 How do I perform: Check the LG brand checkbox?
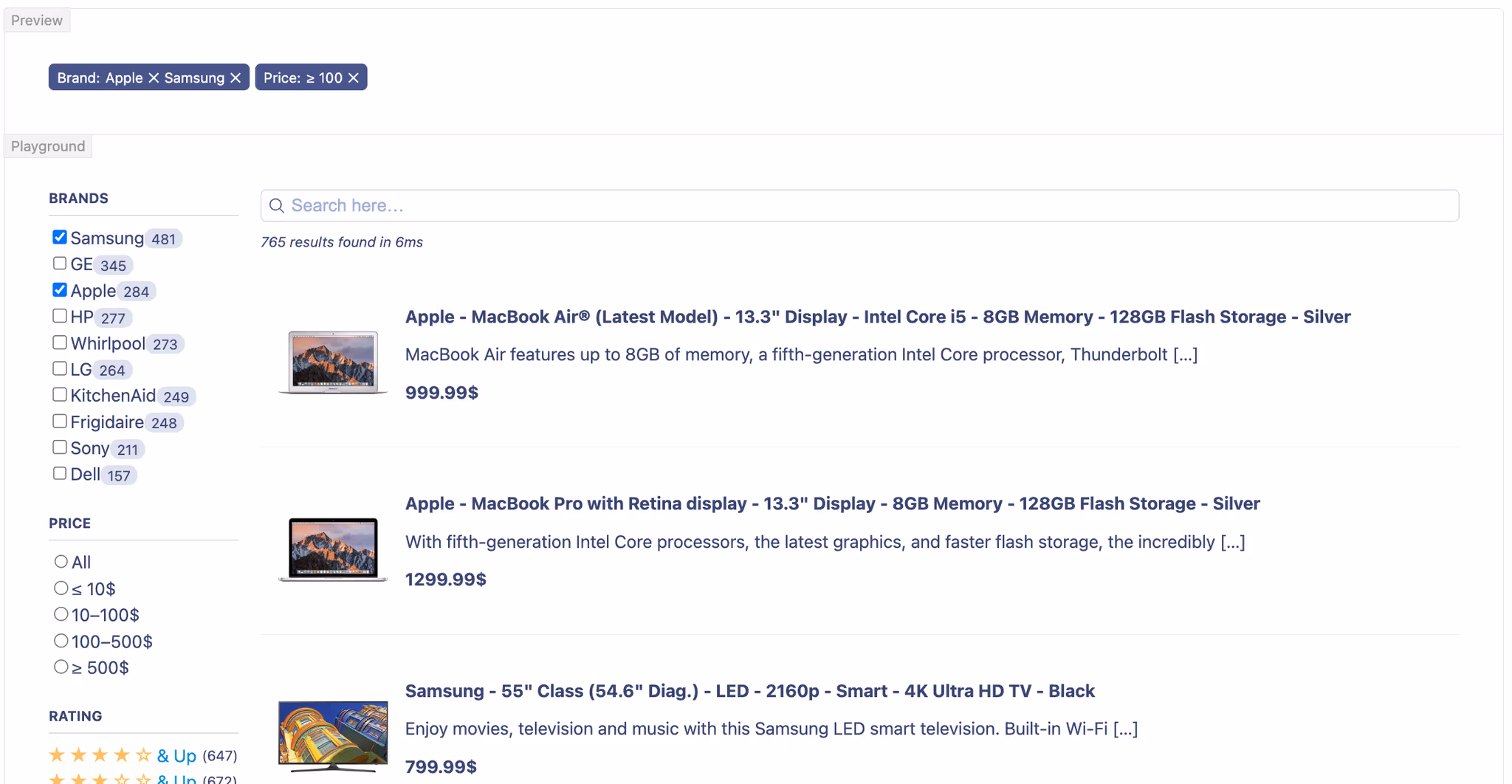pyautogui.click(x=60, y=368)
